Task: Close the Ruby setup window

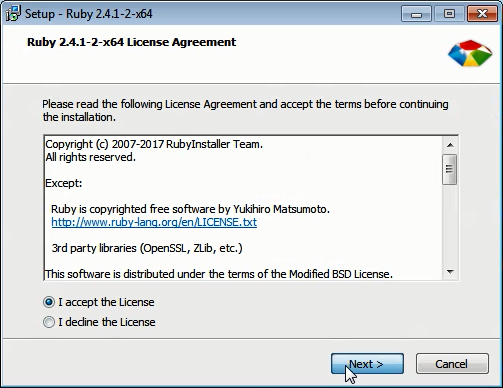Action: click(482, 14)
